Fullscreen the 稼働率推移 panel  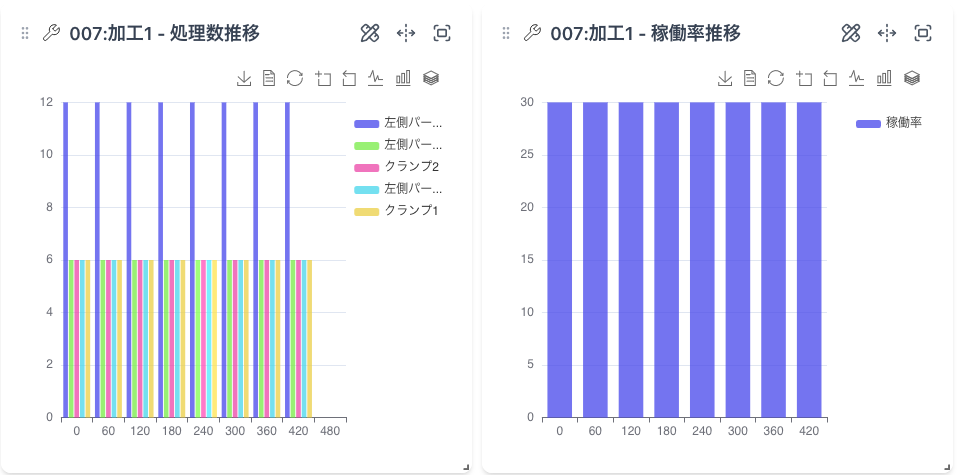point(923,34)
